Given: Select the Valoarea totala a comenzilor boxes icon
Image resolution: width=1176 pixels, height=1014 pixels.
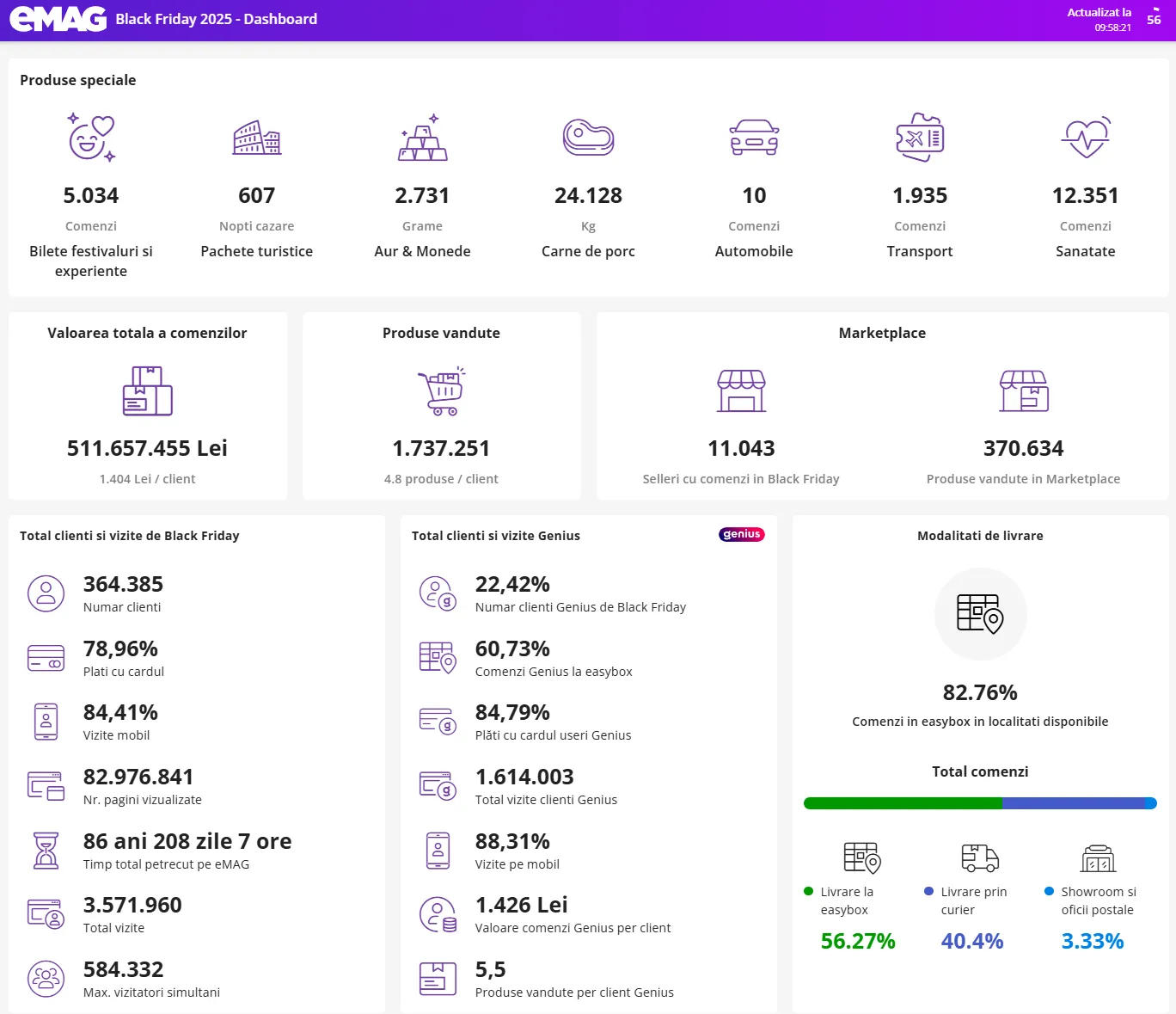Looking at the screenshot, I should click(147, 391).
